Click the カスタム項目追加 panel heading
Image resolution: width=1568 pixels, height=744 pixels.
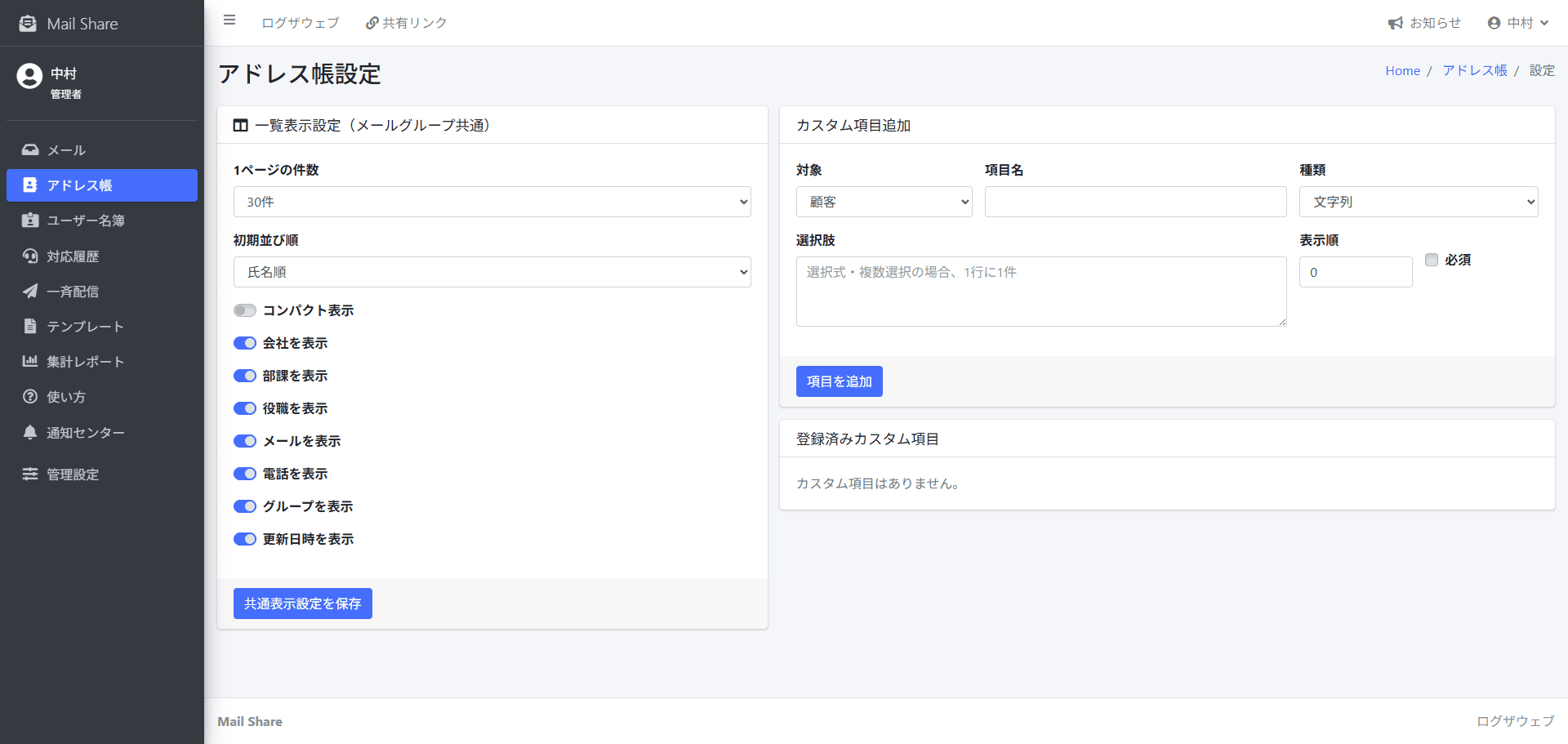click(x=853, y=125)
